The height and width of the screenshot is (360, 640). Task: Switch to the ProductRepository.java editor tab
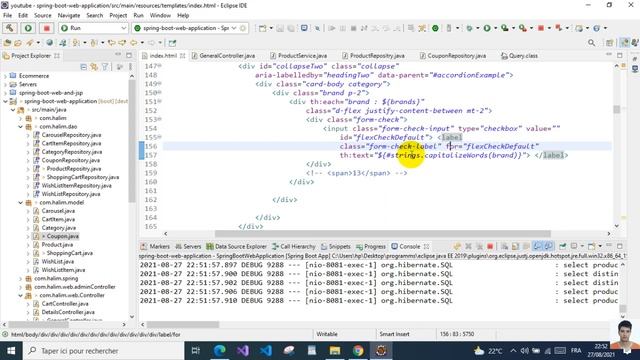pyautogui.click(x=377, y=56)
